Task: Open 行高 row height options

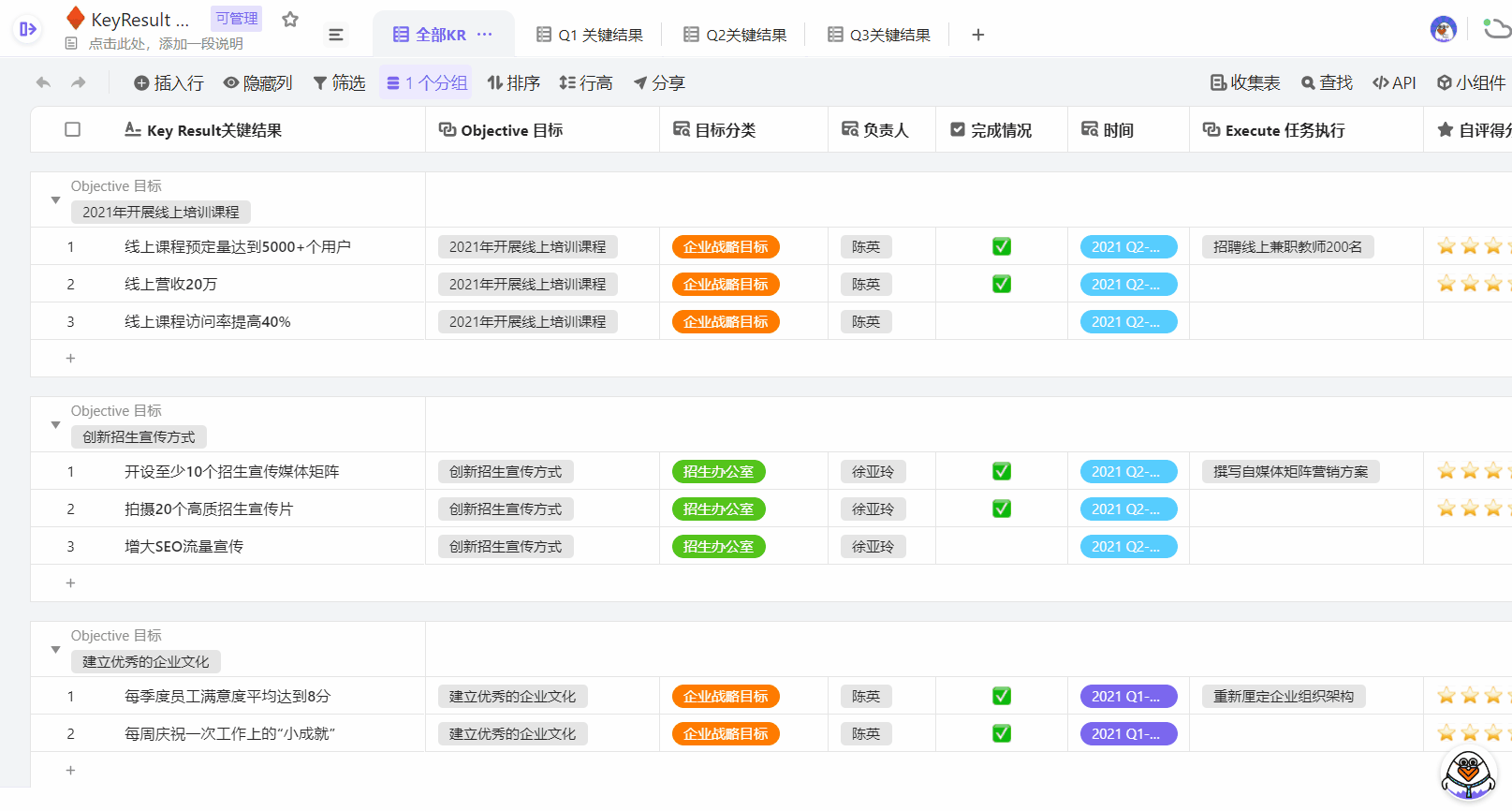Action: 586,83
